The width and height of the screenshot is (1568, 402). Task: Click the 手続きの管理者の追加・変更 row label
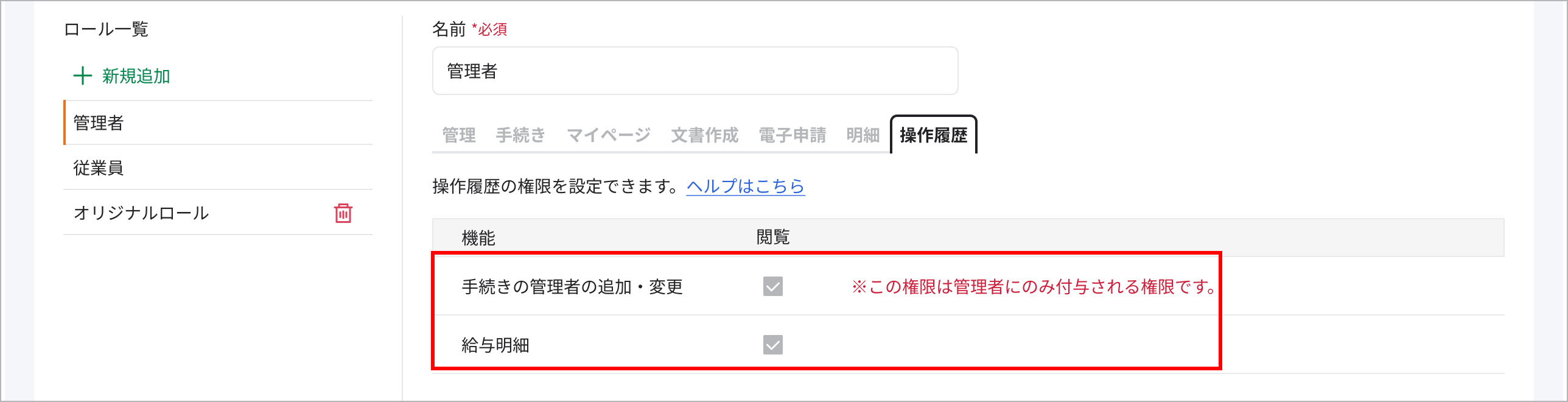pyautogui.click(x=572, y=286)
